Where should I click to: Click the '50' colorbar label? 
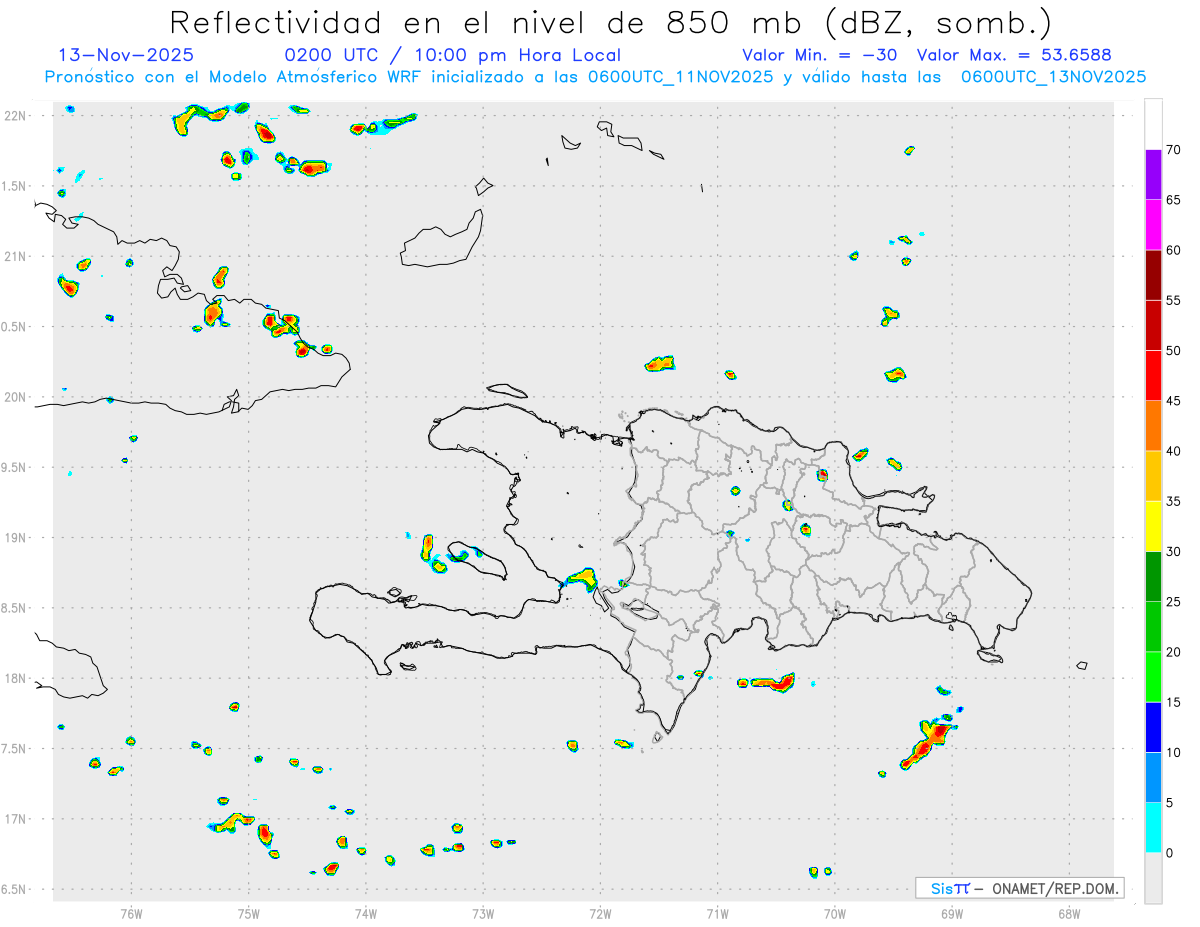pyautogui.click(x=1174, y=351)
